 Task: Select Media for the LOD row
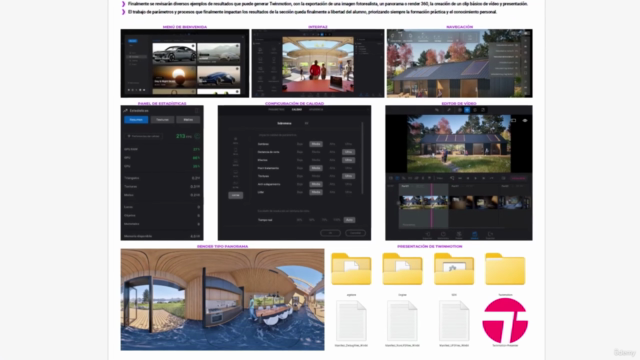coord(316,192)
